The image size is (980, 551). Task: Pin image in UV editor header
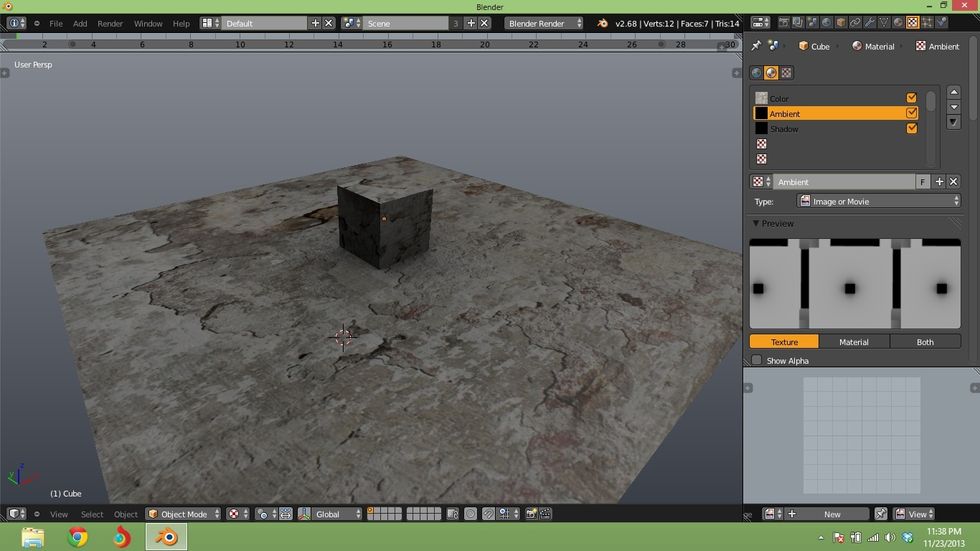pos(881,514)
